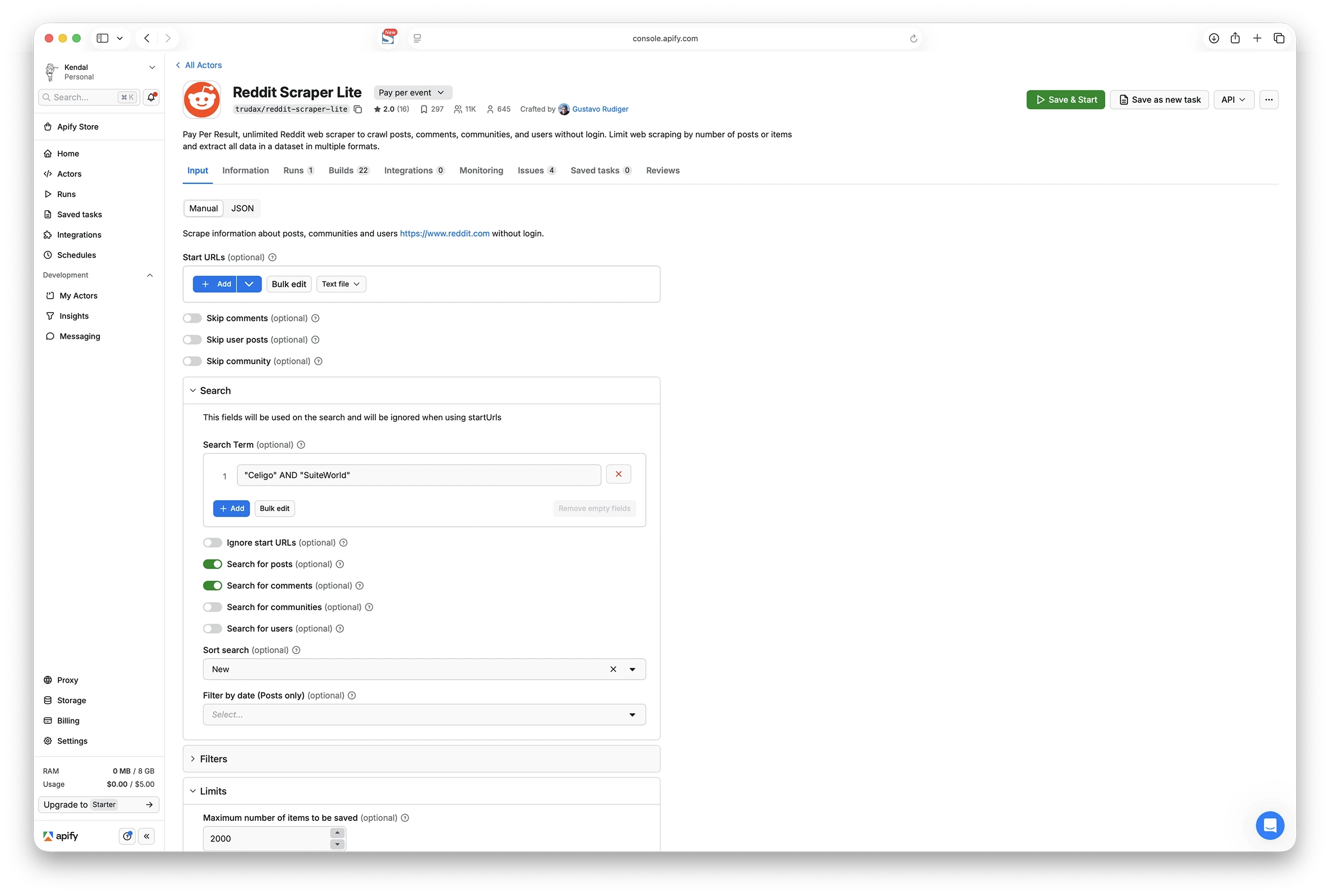Show help for Search Term field
This screenshot has height=896, width=1330.
(x=301, y=444)
